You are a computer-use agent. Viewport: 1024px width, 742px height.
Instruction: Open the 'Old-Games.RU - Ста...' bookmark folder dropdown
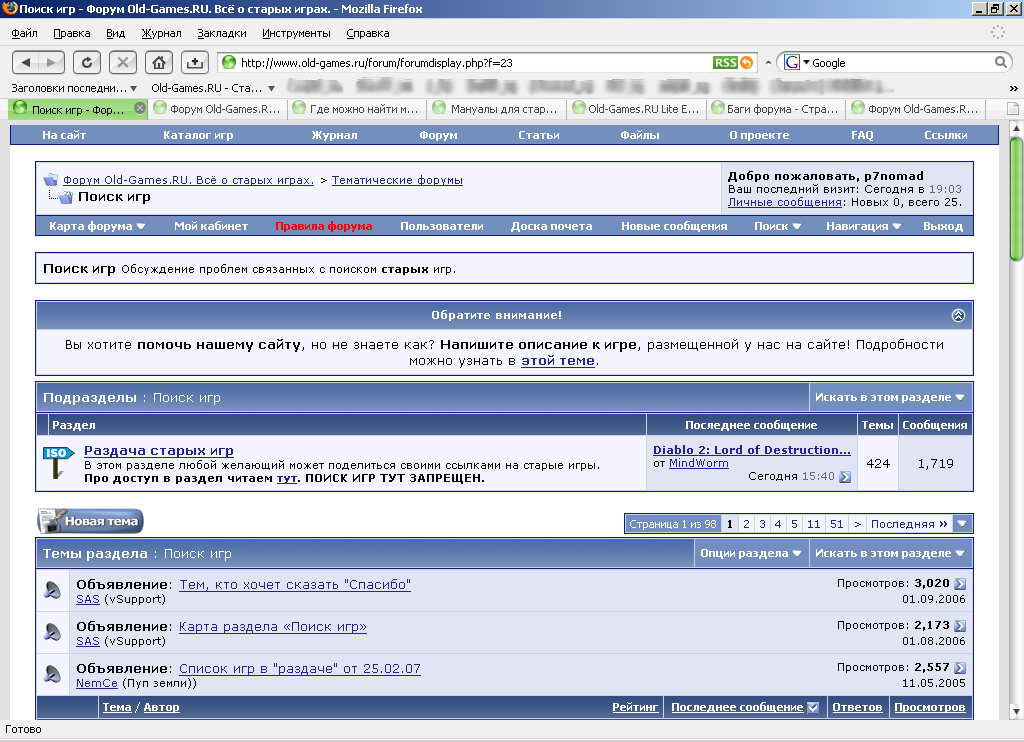click(213, 88)
